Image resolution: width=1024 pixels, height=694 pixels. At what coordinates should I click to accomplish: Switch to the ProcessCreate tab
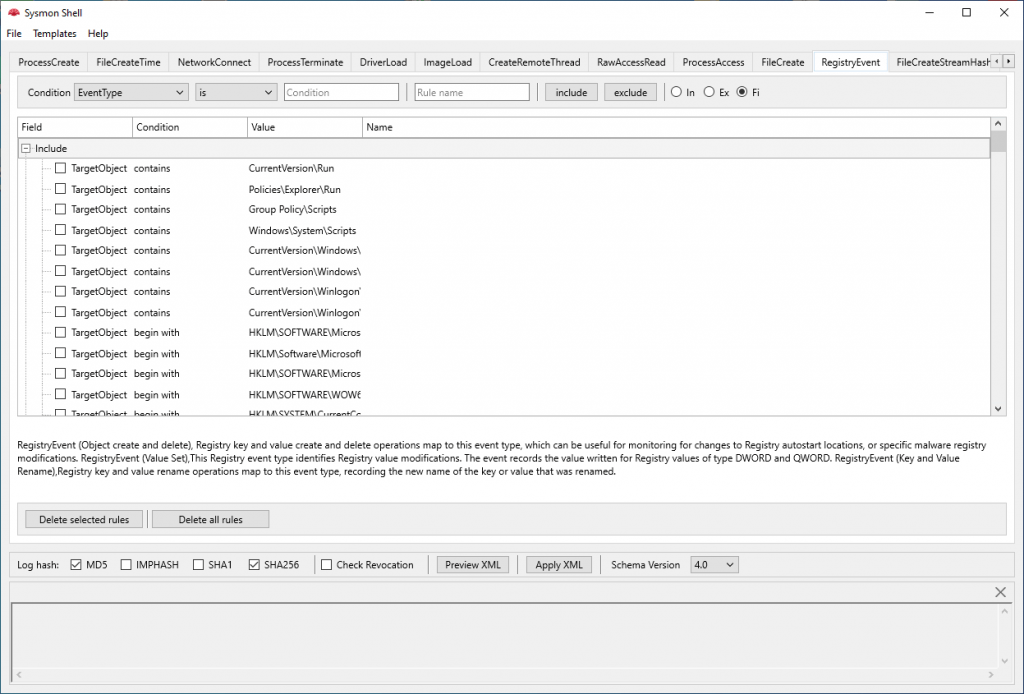pyautogui.click(x=47, y=61)
